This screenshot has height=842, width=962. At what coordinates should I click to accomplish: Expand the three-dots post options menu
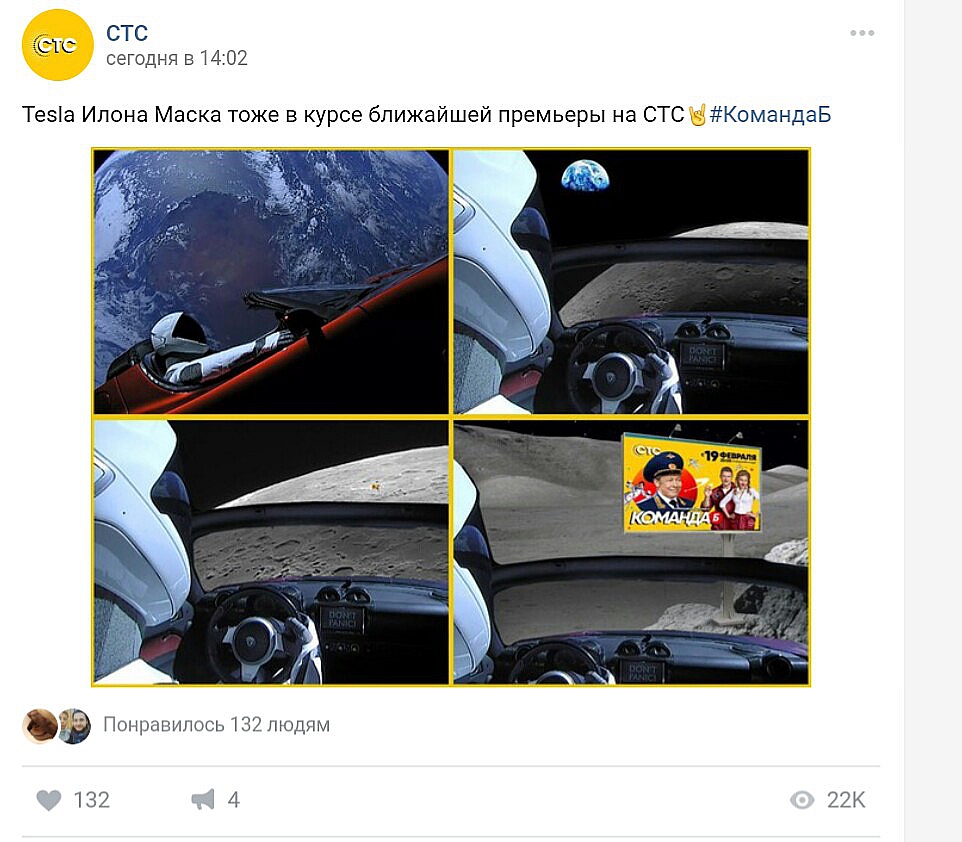[x=862, y=33]
